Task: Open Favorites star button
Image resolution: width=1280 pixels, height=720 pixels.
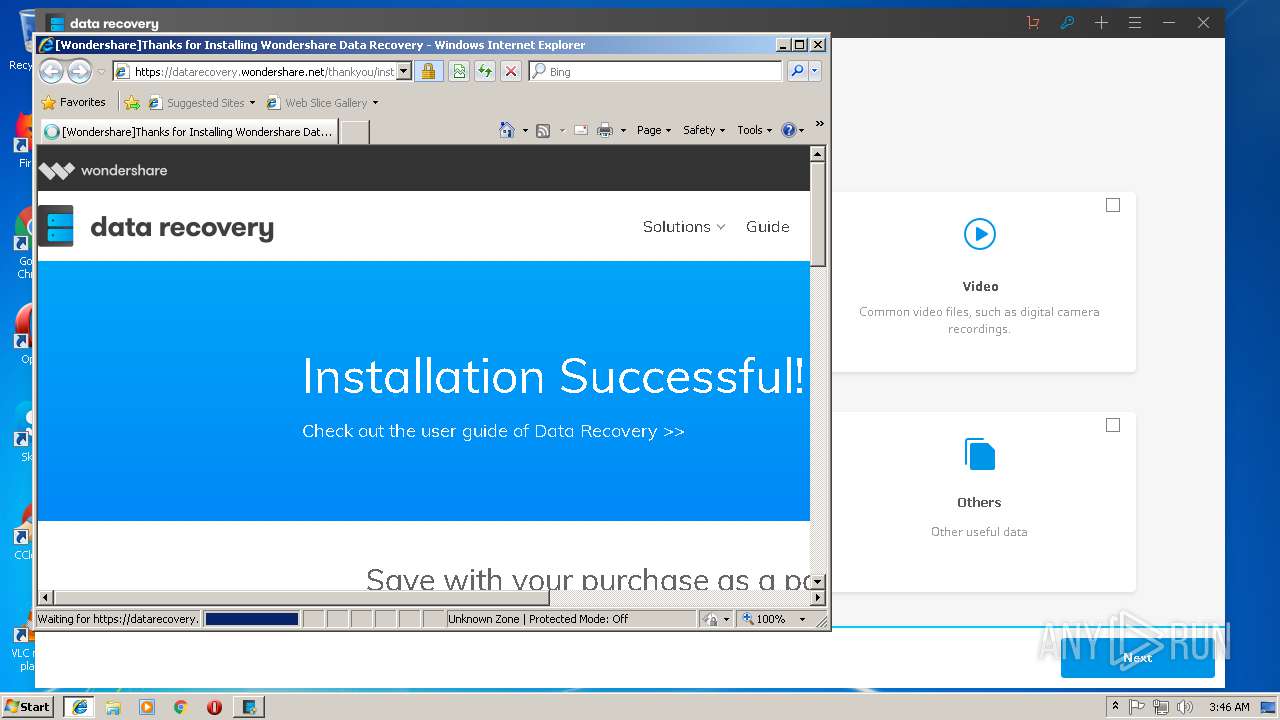Action: pos(49,102)
